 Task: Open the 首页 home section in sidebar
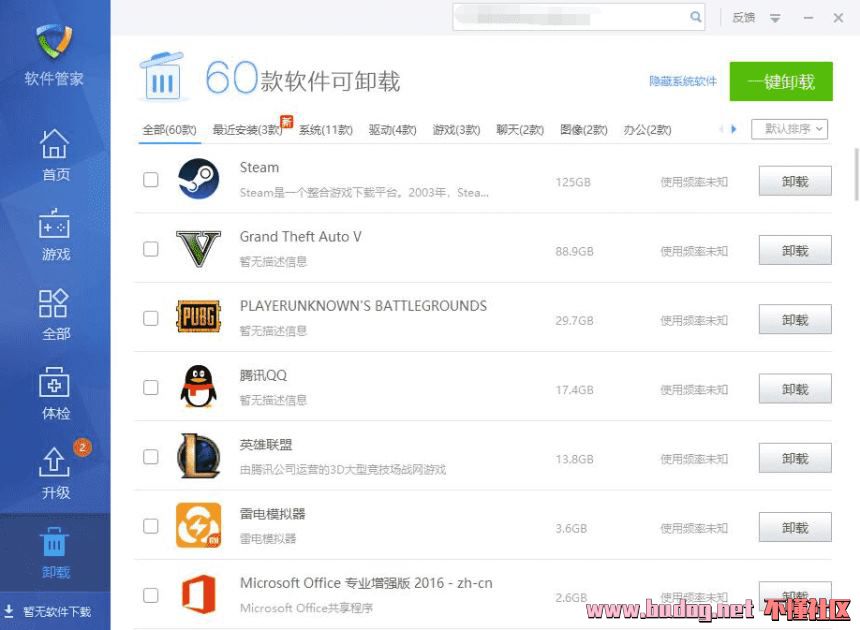tap(55, 155)
